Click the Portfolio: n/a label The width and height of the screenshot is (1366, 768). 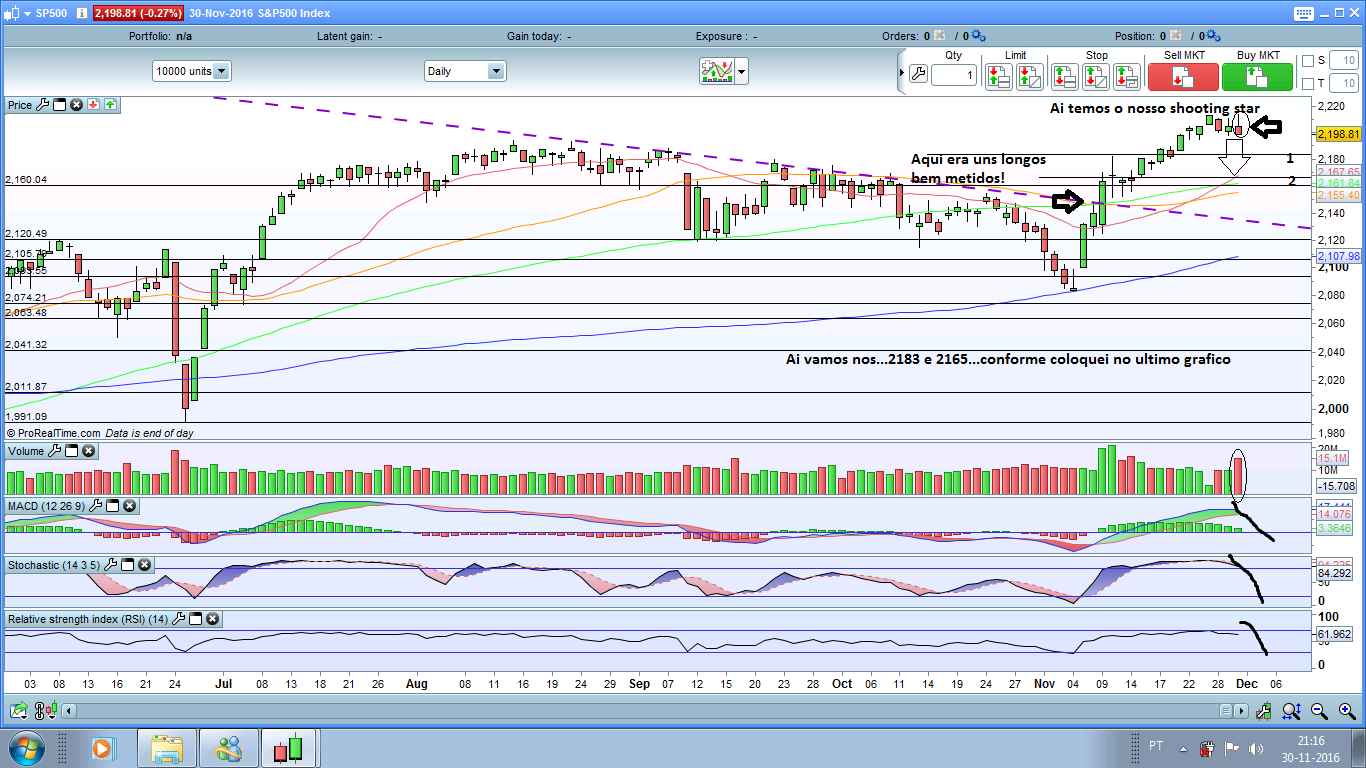click(x=161, y=36)
